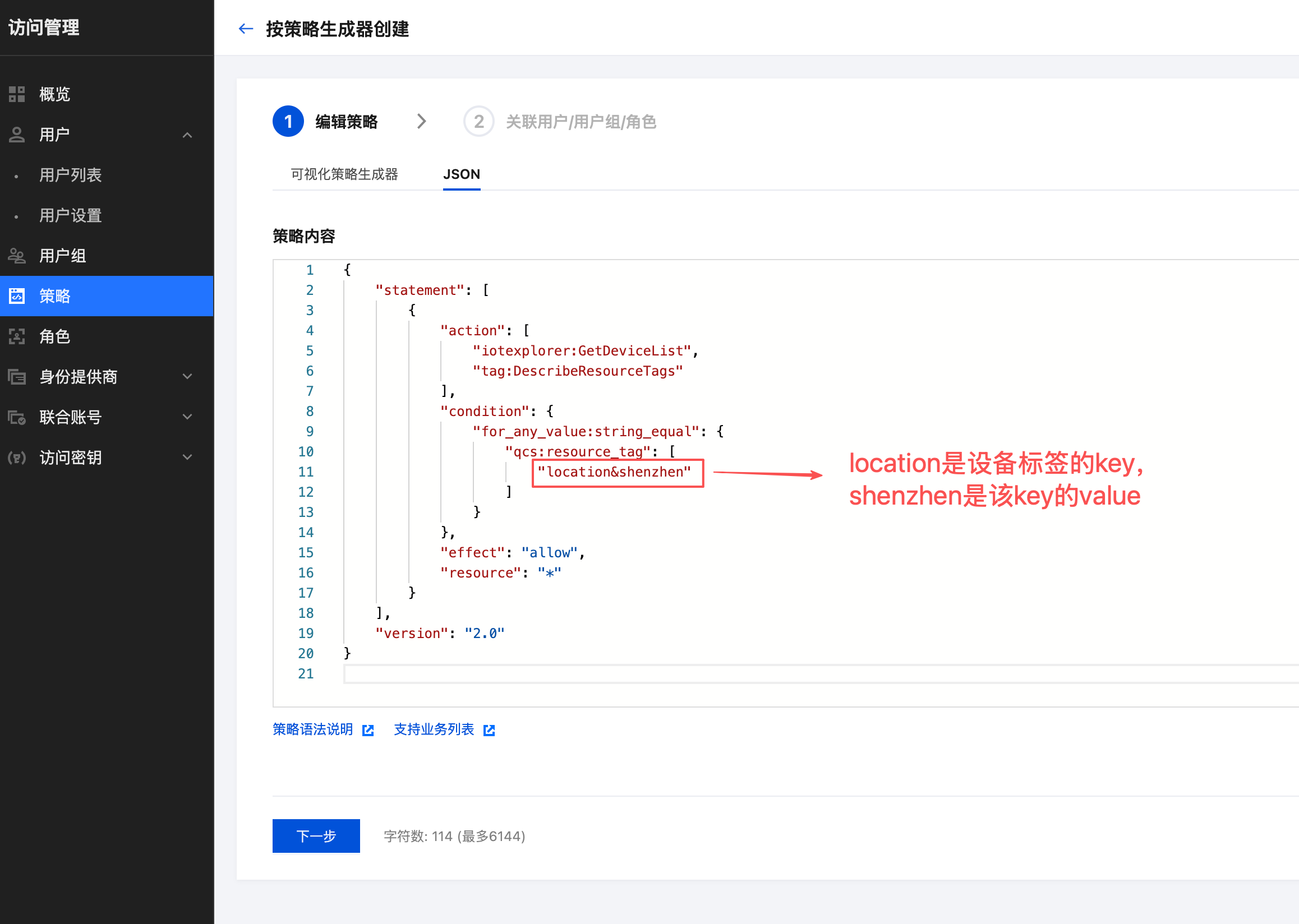The image size is (1299, 924).
Task: Click the back arrow icon
Action: click(245, 29)
